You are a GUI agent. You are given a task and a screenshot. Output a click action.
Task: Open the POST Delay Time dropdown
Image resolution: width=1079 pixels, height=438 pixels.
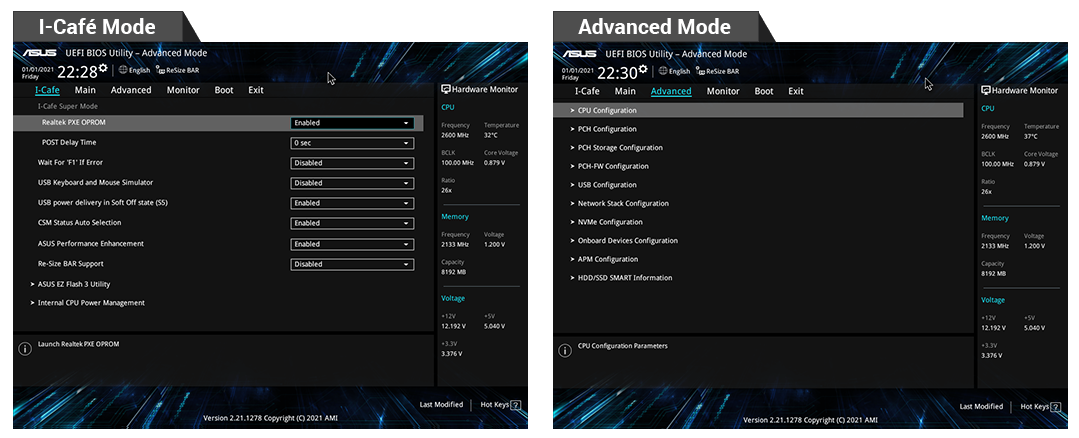(x=352, y=143)
